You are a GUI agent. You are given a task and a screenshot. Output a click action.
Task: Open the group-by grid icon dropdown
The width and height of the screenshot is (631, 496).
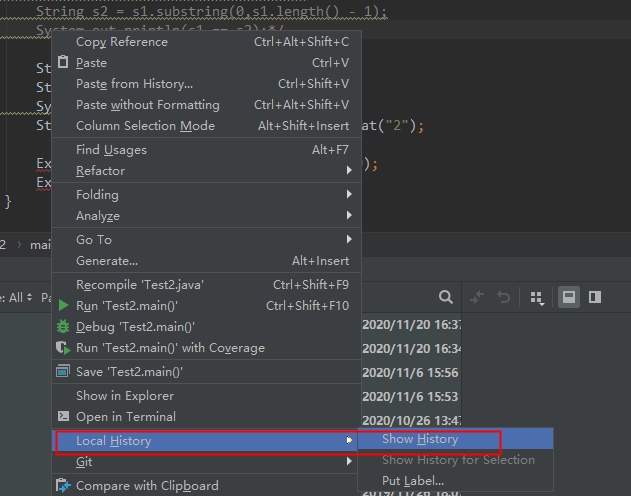pos(537,298)
